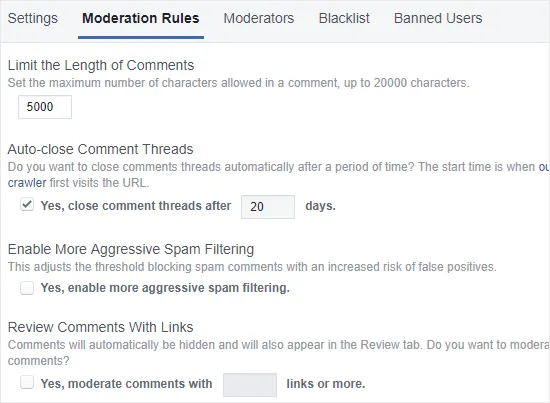Click 'Yes, close comment threads after' label
The width and height of the screenshot is (550, 403).
point(136,206)
